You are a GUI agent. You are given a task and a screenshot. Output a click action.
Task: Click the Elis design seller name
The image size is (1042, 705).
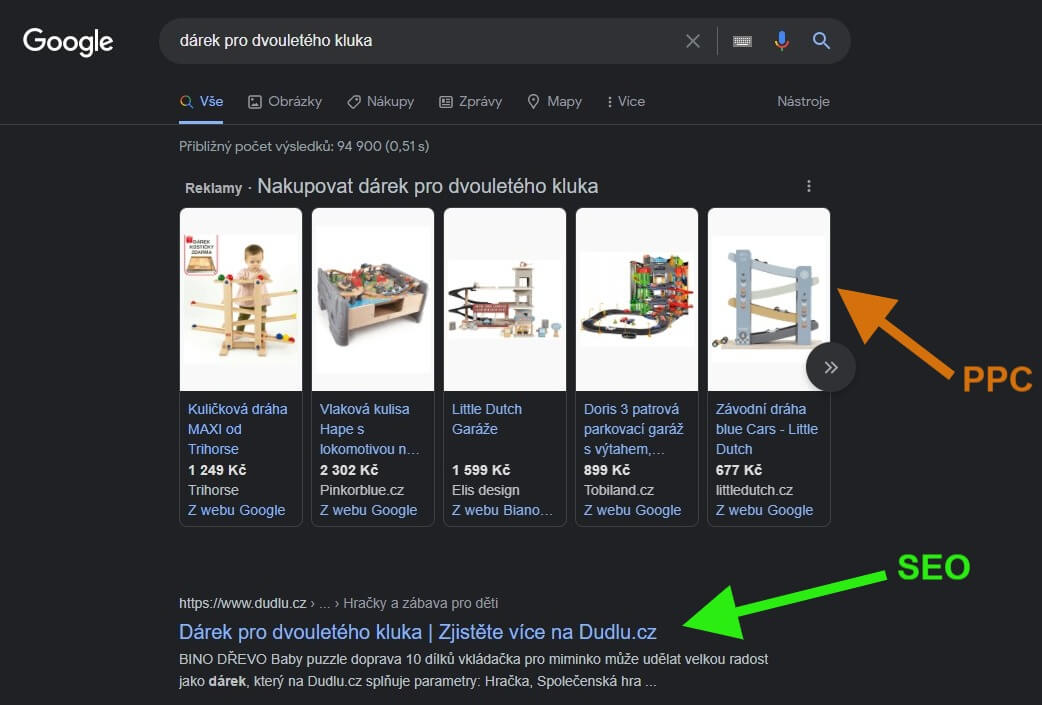(486, 490)
